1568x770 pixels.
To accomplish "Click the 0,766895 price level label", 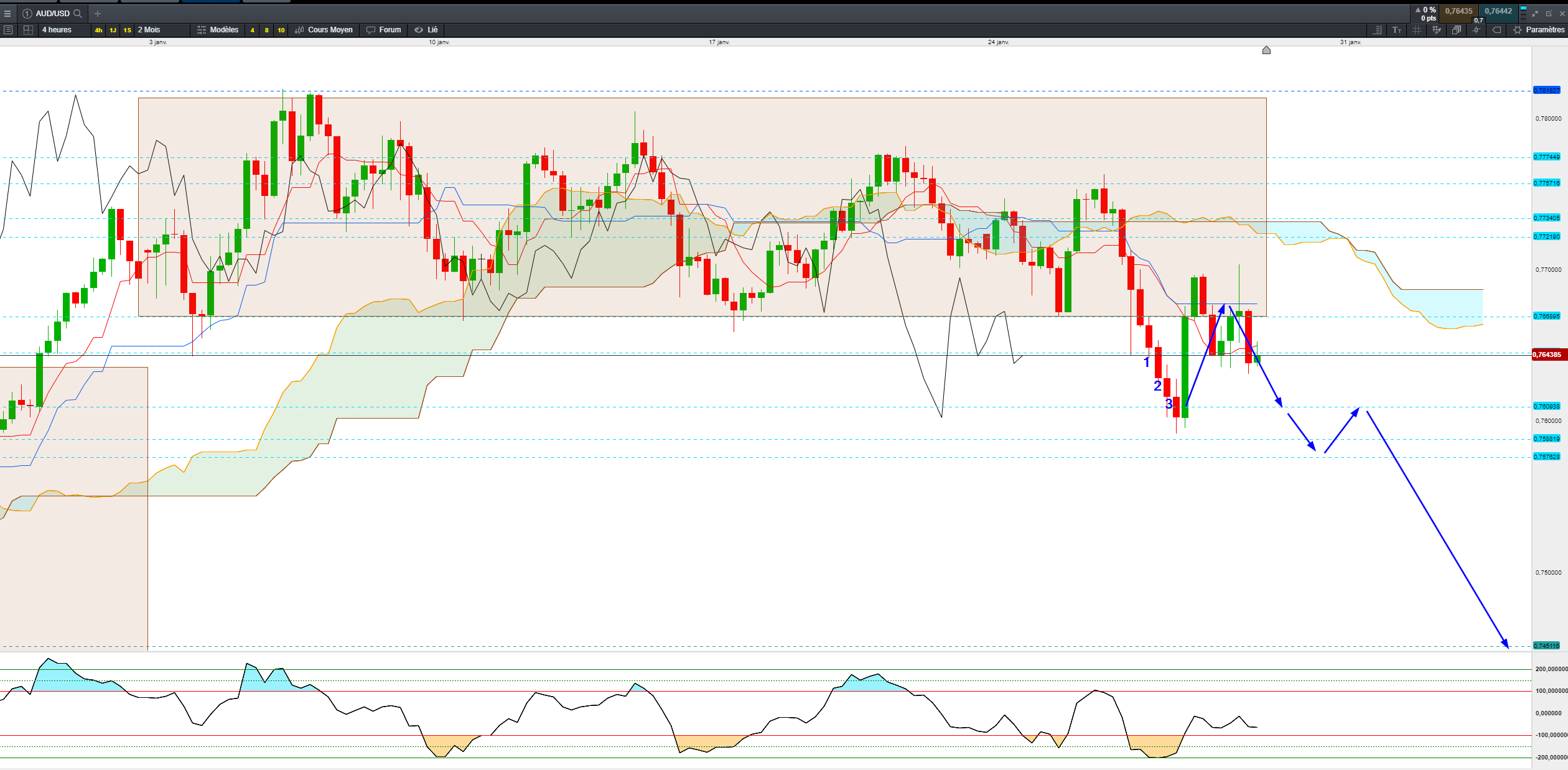I will click(x=1547, y=317).
